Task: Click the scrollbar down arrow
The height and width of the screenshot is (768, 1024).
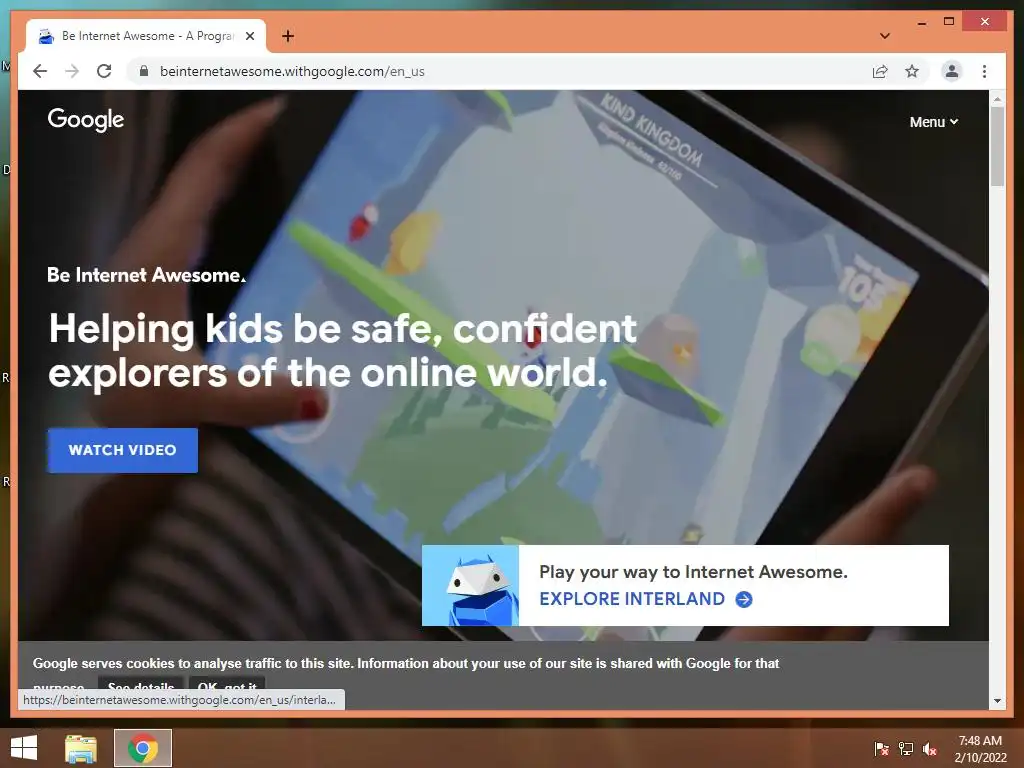Action: (x=997, y=701)
